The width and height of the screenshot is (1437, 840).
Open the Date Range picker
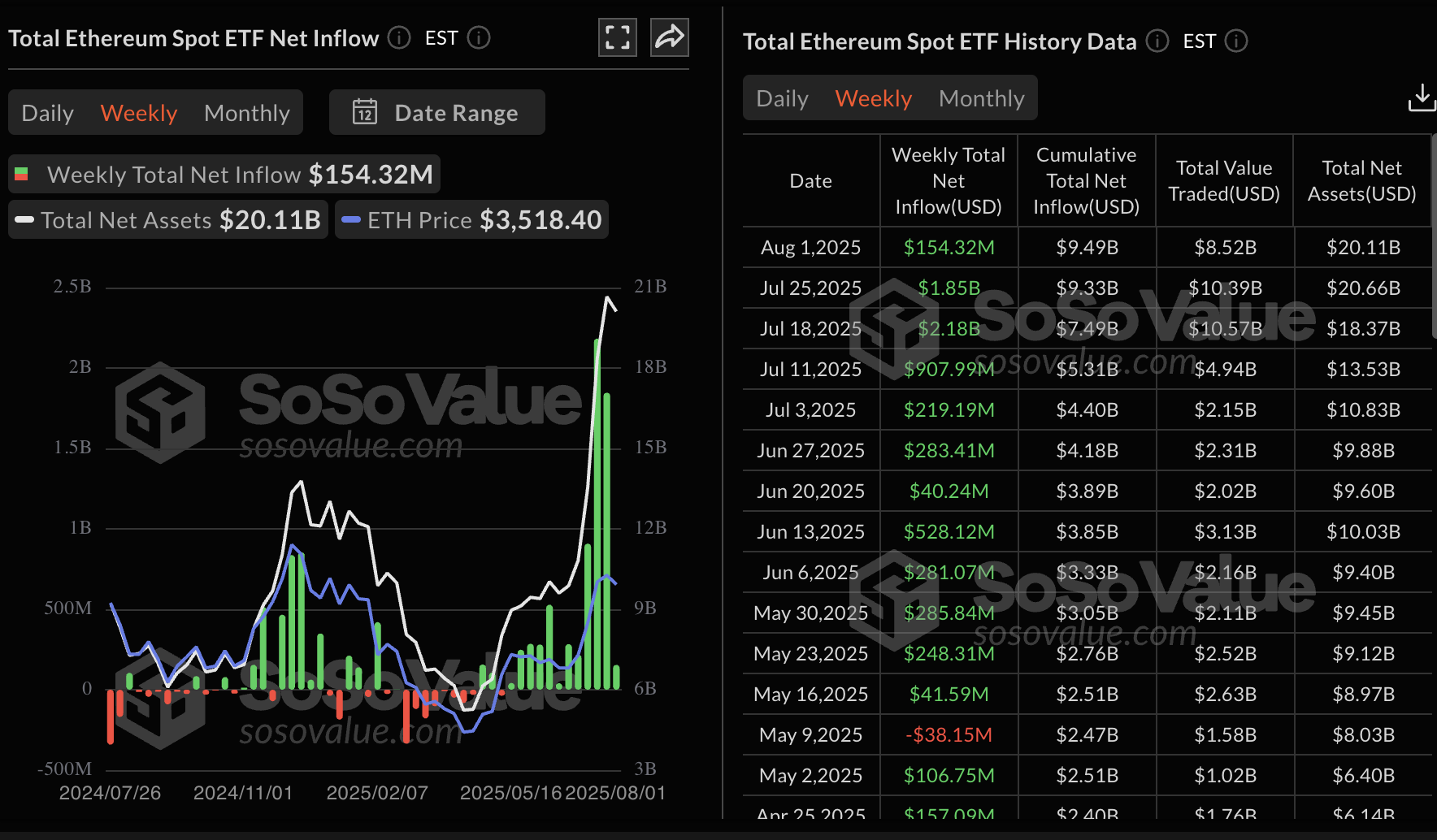tap(436, 112)
